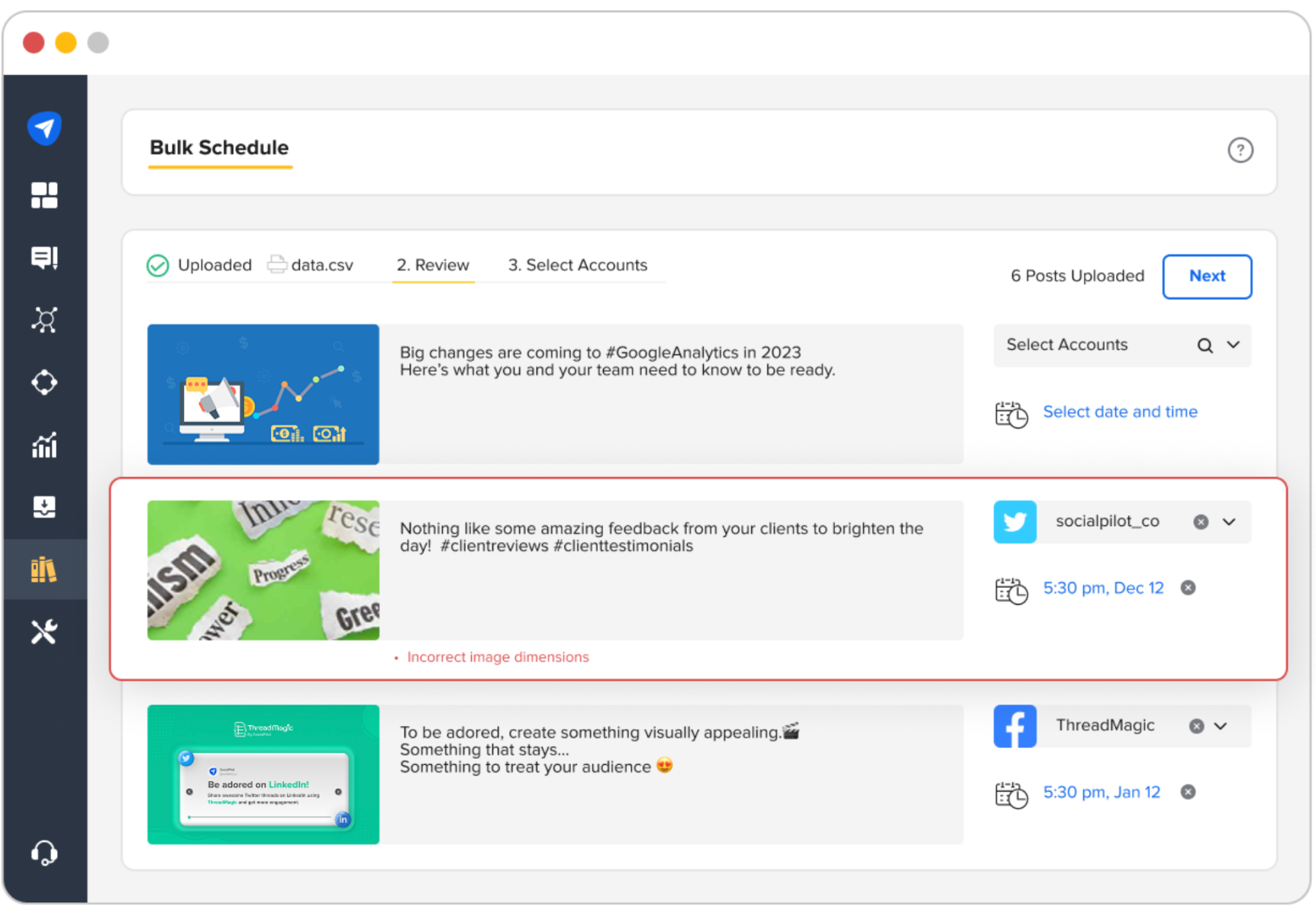The image size is (1316, 913).
Task: Open the analytics bar chart icon
Action: tap(44, 445)
